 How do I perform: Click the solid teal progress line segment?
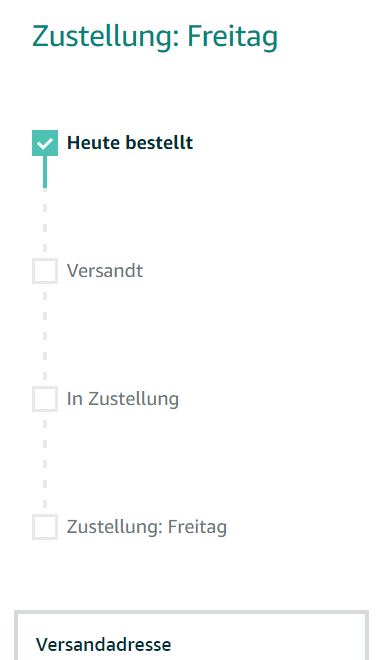45,172
